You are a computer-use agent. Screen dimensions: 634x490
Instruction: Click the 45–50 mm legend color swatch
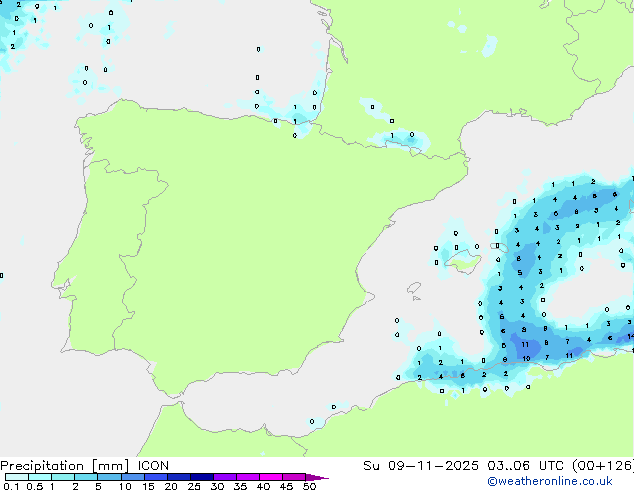pyautogui.click(x=294, y=477)
